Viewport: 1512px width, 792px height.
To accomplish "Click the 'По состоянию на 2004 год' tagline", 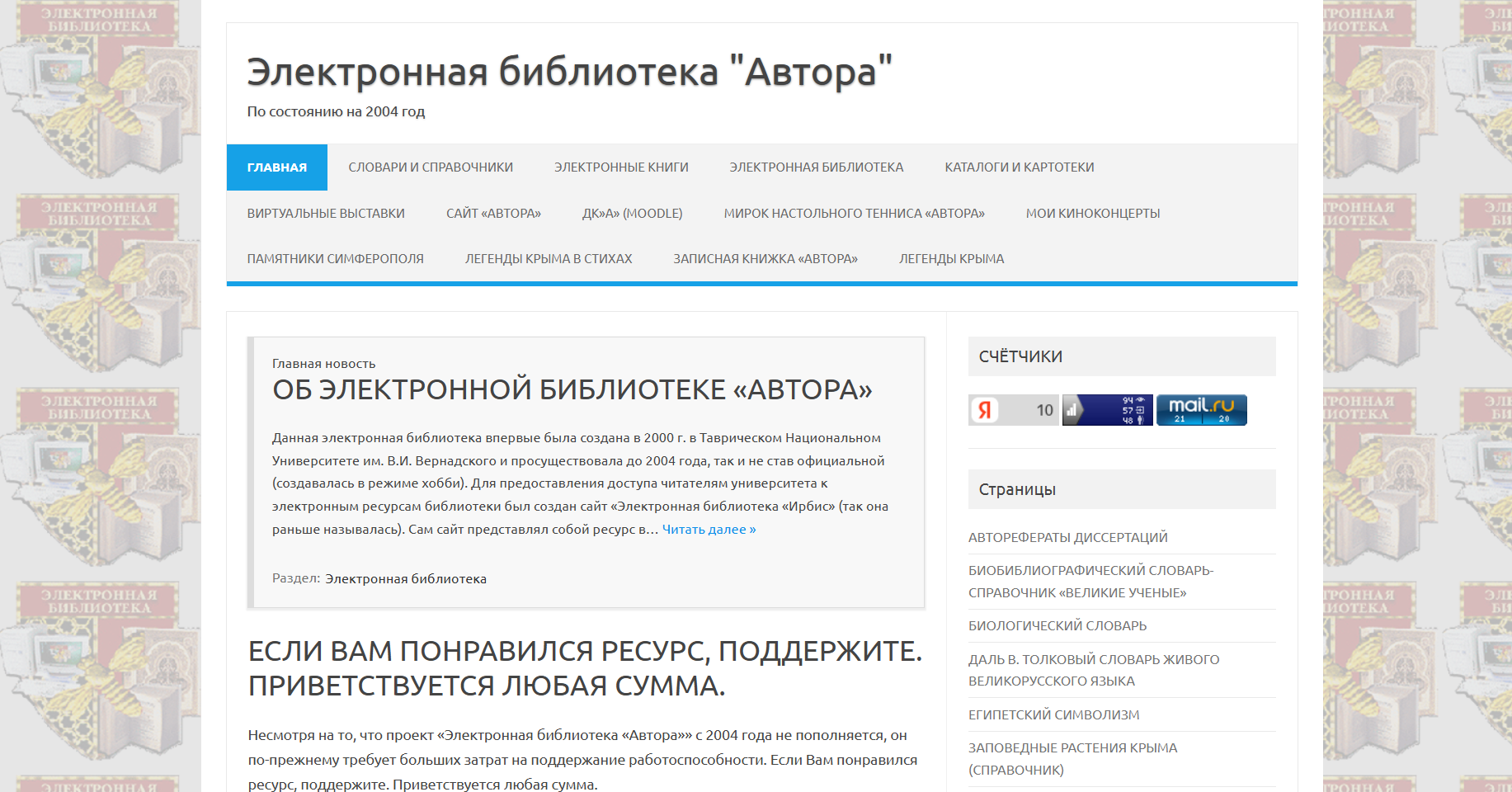I will tap(336, 111).
